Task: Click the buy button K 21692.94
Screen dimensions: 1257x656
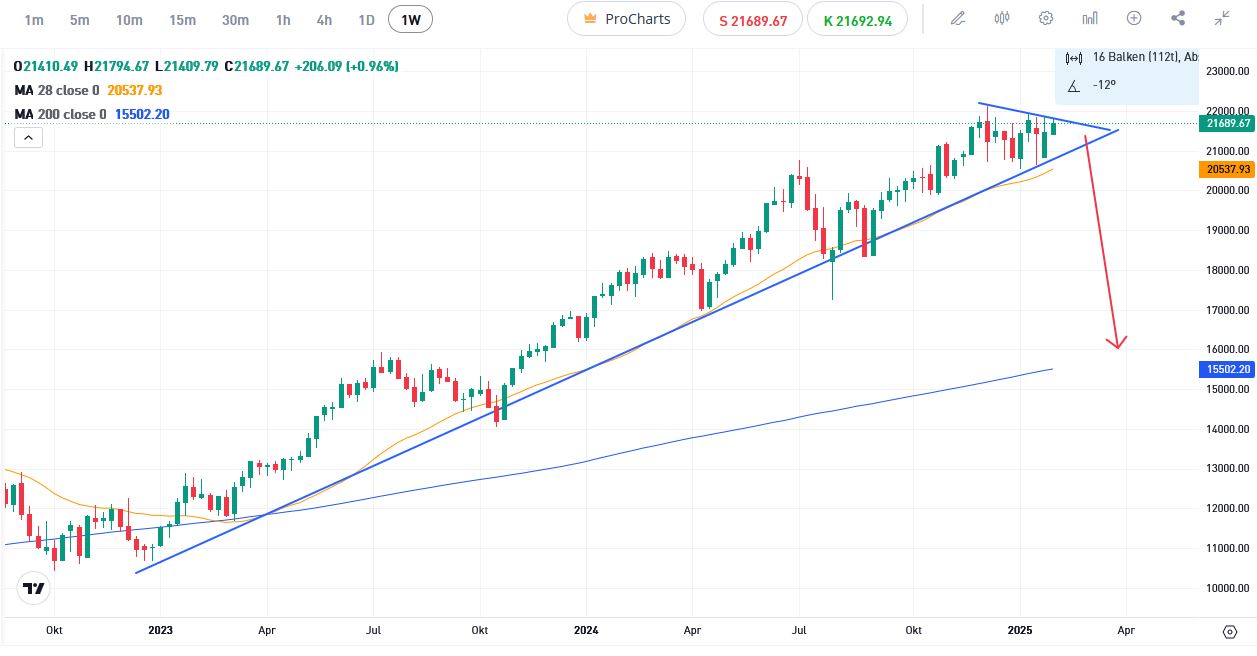Action: [857, 19]
